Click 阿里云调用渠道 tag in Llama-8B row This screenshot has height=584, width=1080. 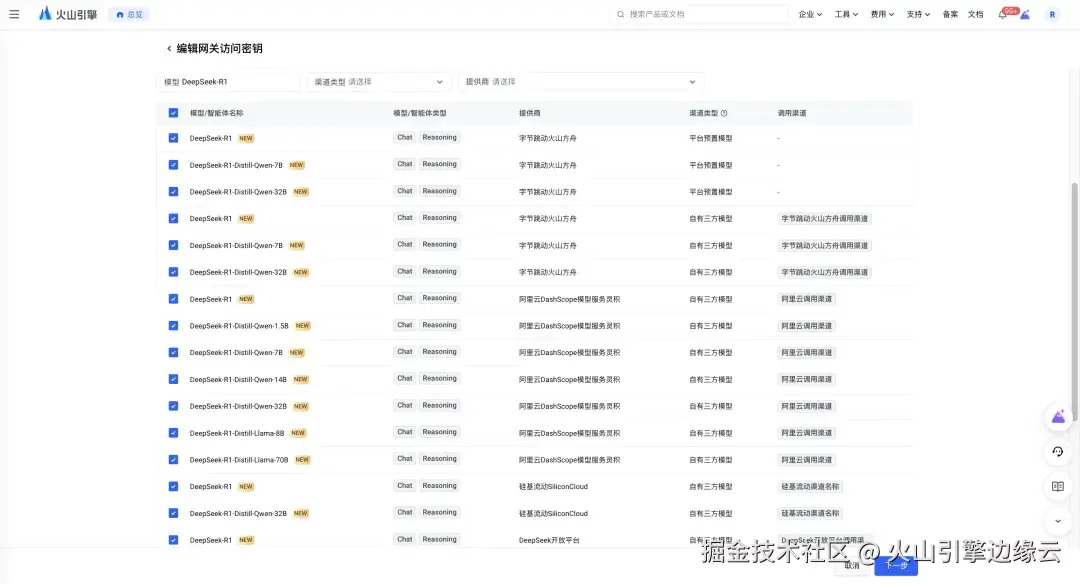[807, 433]
